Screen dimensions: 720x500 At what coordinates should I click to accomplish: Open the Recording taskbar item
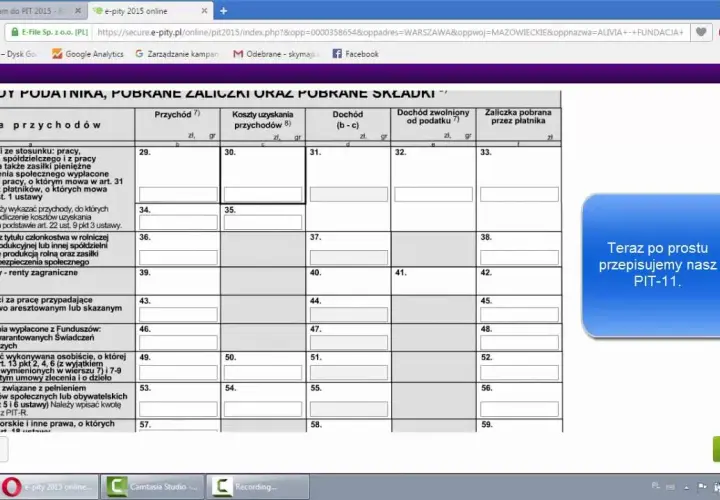point(258,487)
